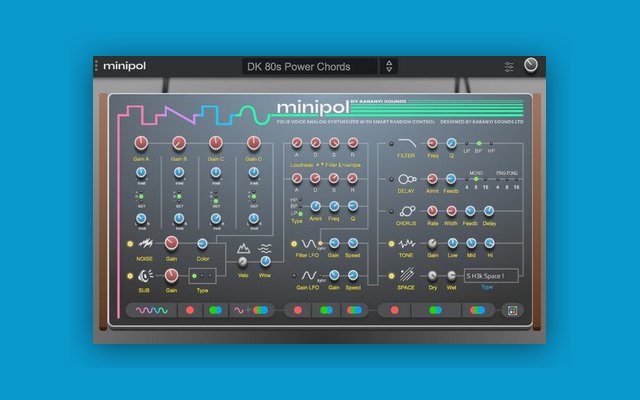Toggle the SPACE effect LED

click(x=391, y=276)
